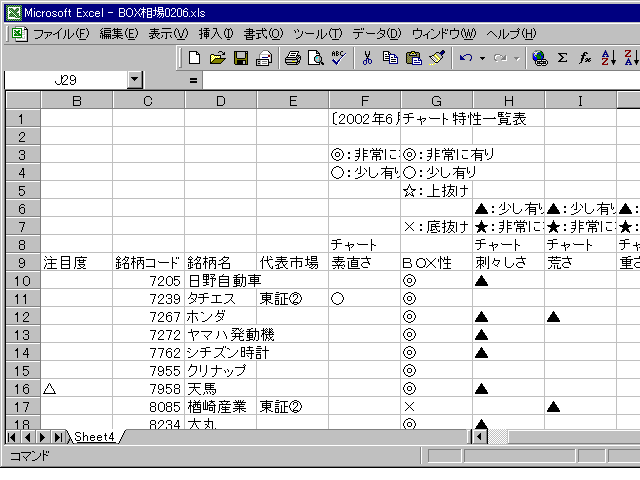
Task: Click first sheet navigation button
Action: (12, 437)
